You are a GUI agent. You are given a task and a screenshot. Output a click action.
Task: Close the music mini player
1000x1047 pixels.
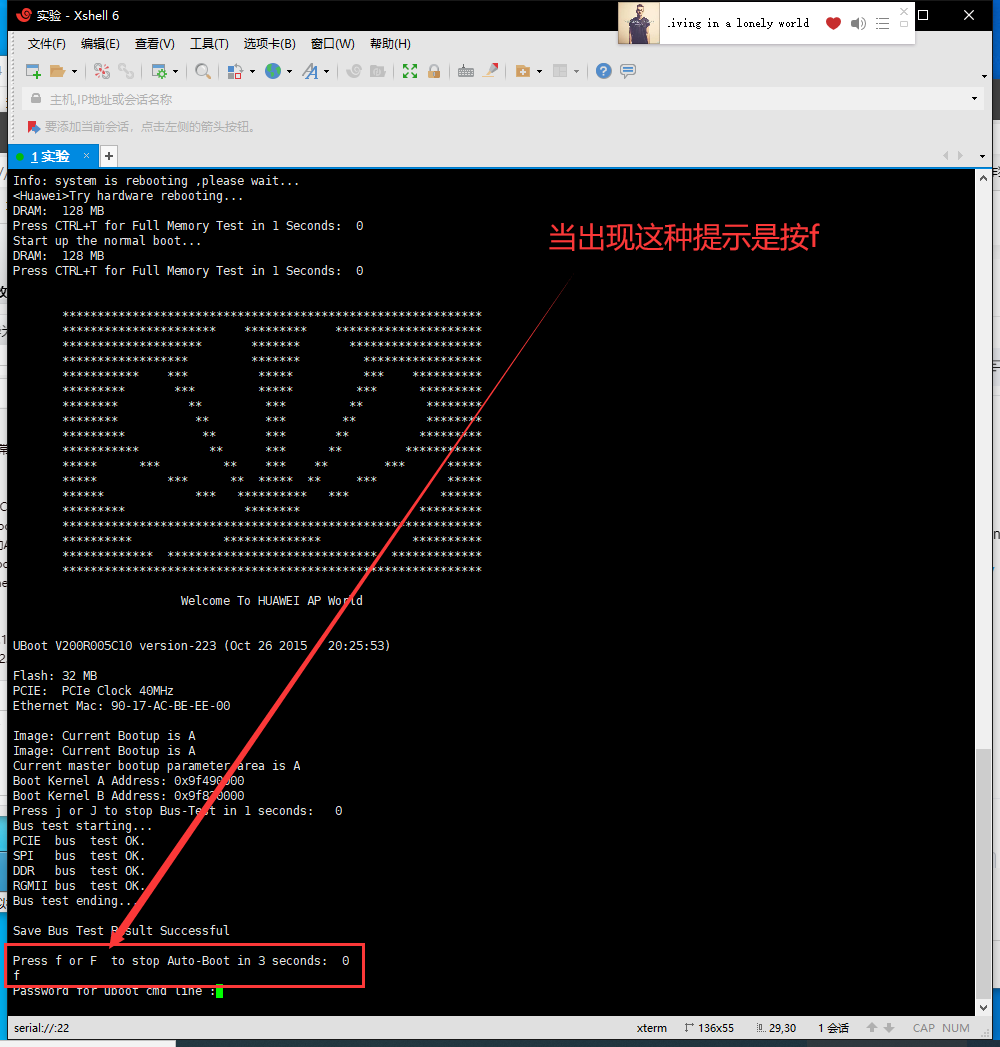click(x=904, y=11)
